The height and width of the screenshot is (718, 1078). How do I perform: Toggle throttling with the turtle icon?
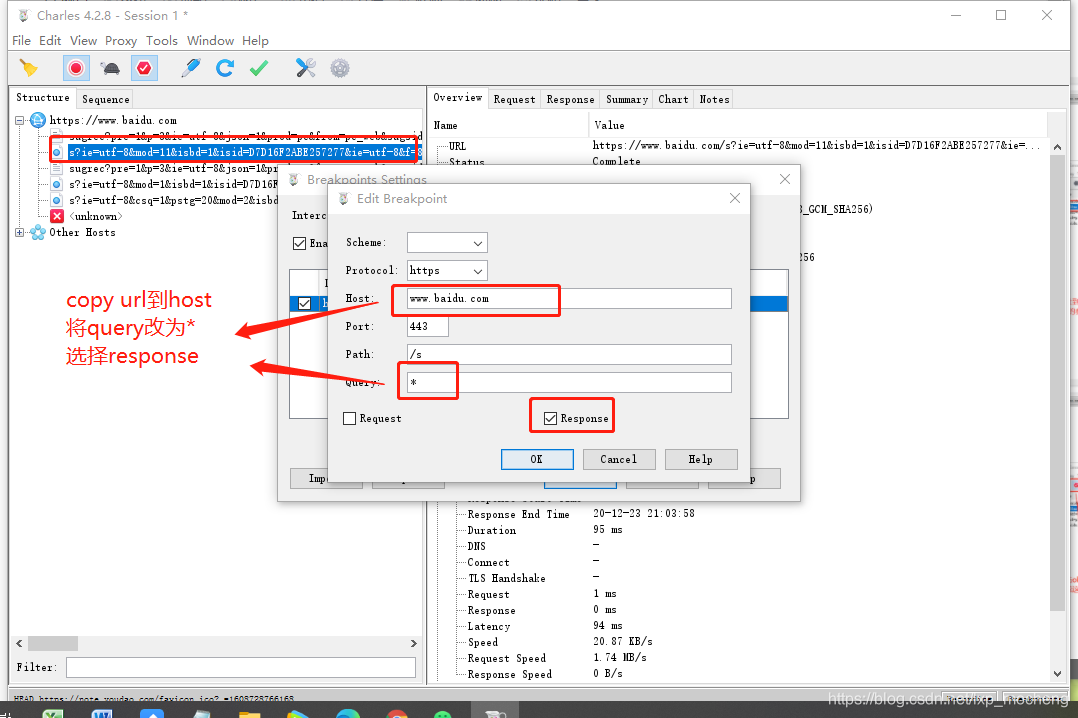pyautogui.click(x=110, y=68)
